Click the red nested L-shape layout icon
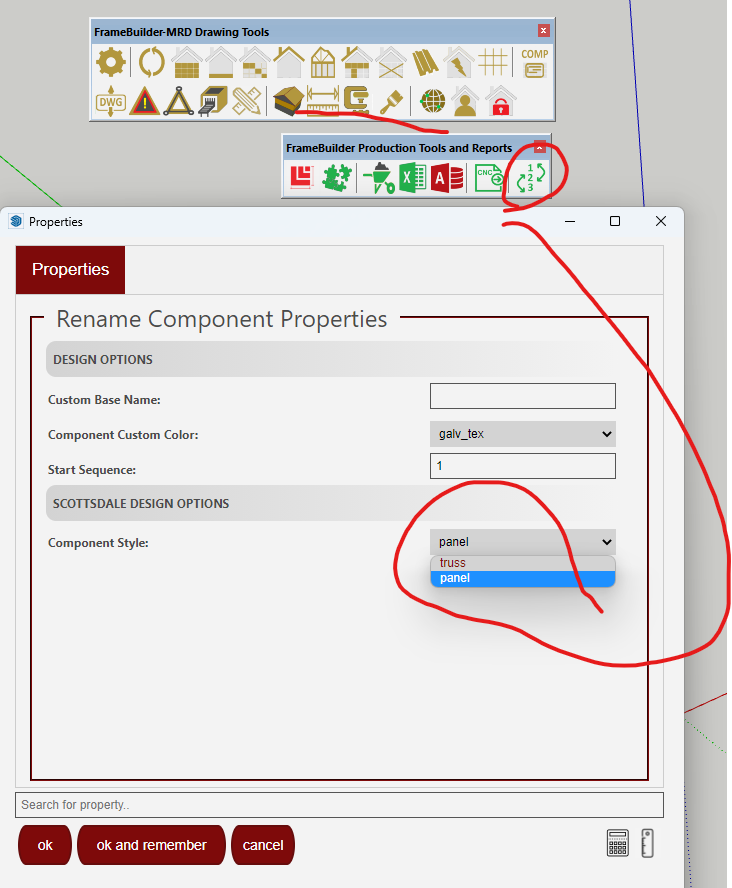Viewport: 732px width, 888px height. [302, 178]
